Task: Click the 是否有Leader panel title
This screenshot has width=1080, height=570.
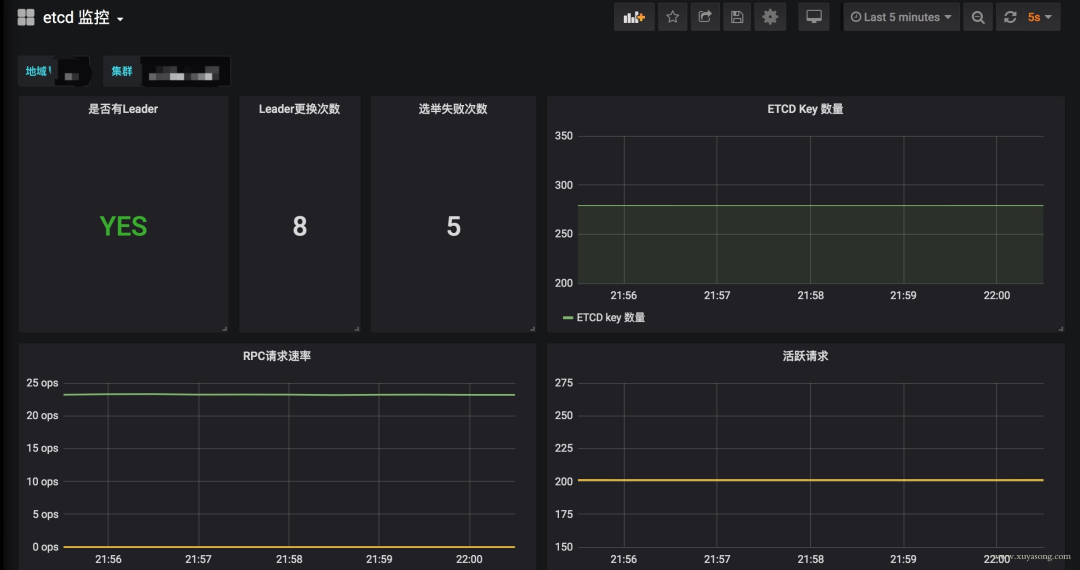Action: (x=123, y=109)
